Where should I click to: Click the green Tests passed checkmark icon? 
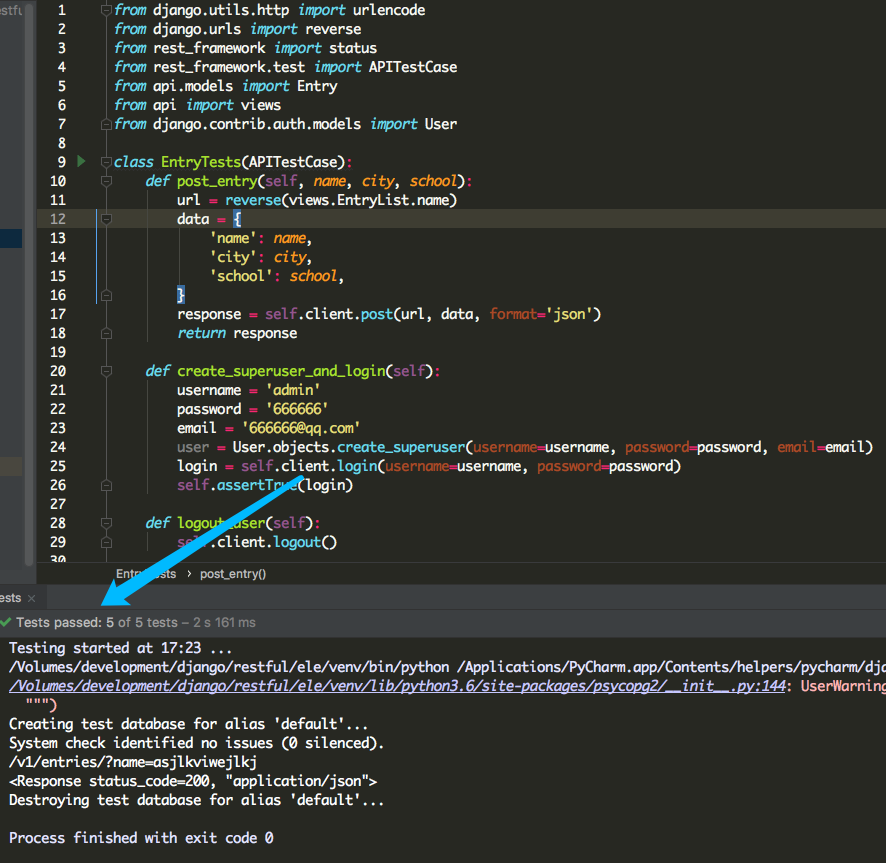point(6,622)
